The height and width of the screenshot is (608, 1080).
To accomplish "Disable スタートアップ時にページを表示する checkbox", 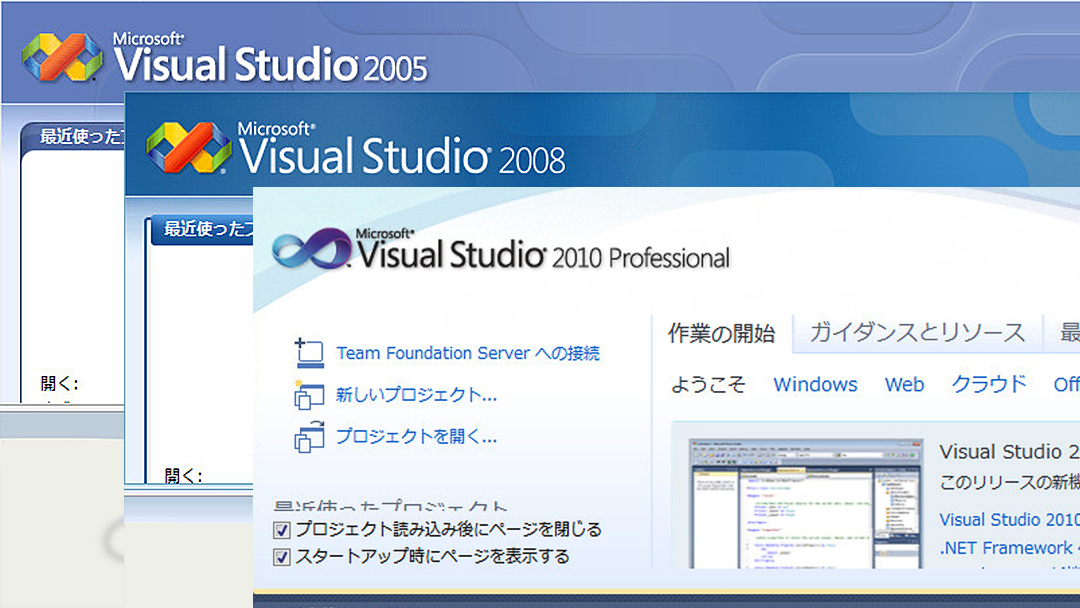I will point(282,555).
